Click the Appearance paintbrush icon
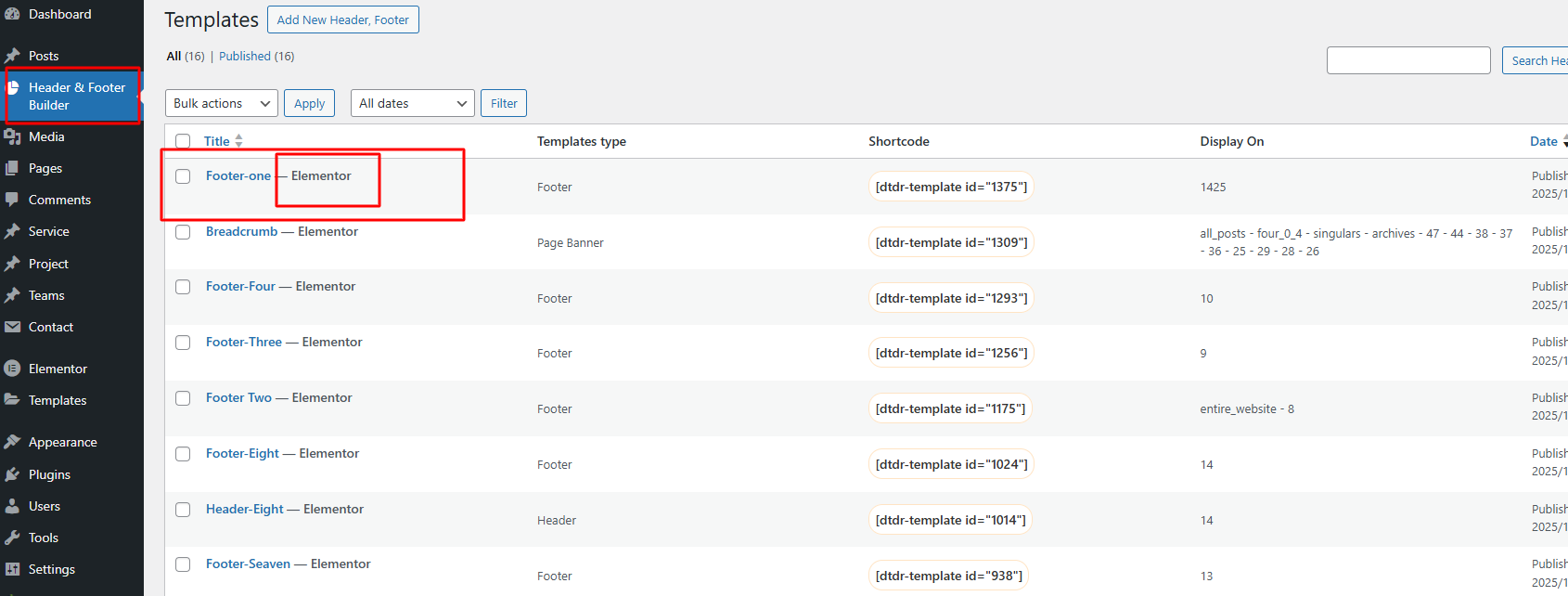The height and width of the screenshot is (596, 1568). [x=12, y=442]
